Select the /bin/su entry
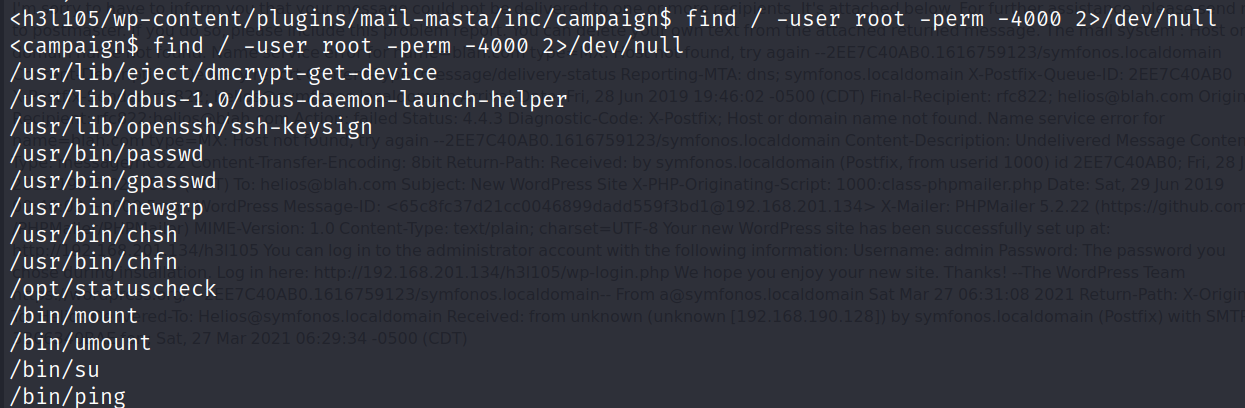The image size is (1245, 408). pos(55,370)
